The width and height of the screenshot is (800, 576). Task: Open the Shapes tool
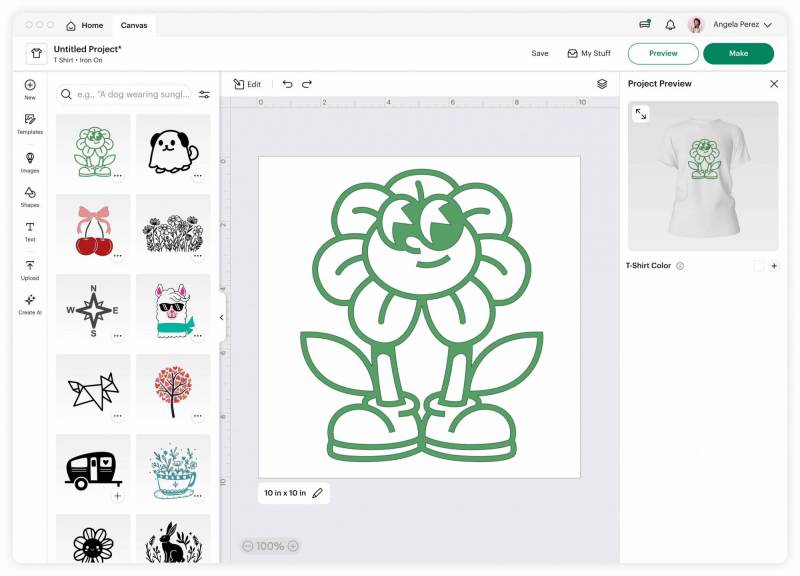[30, 197]
